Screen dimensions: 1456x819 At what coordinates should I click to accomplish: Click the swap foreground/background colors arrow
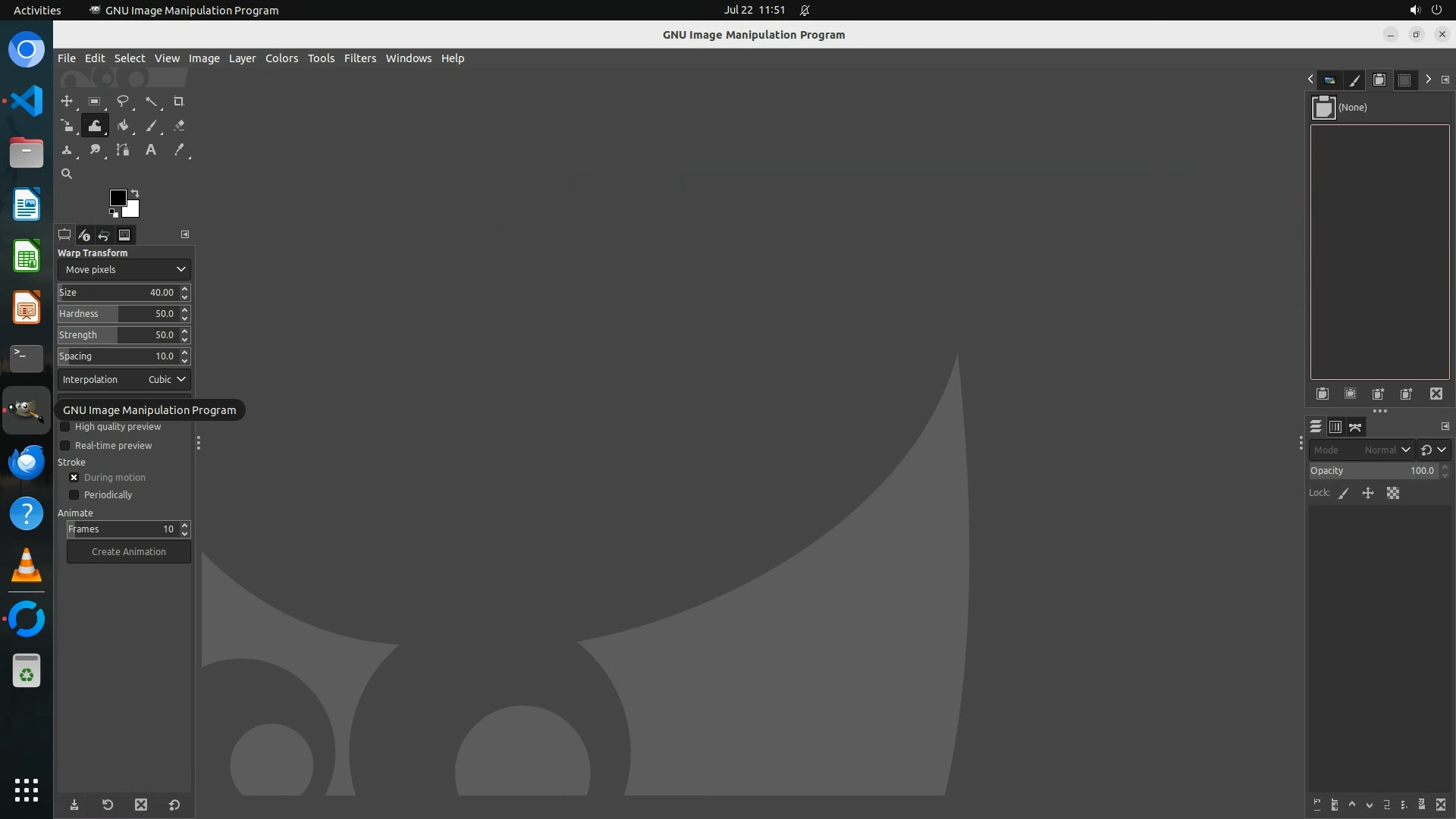tap(135, 193)
